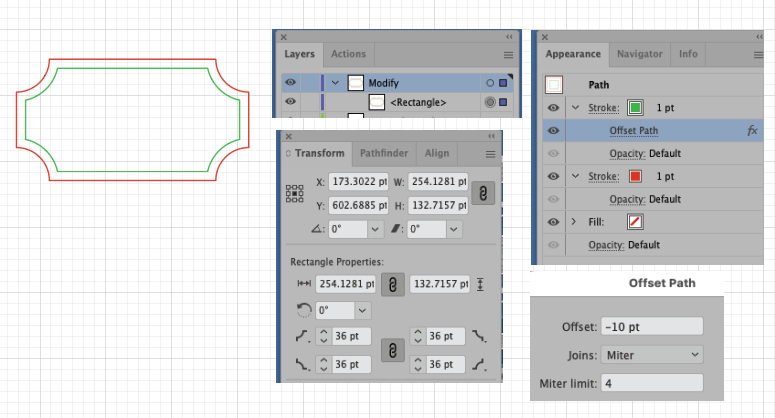Hide the red stroke eye icon
The image size is (775, 418).
coord(554,176)
